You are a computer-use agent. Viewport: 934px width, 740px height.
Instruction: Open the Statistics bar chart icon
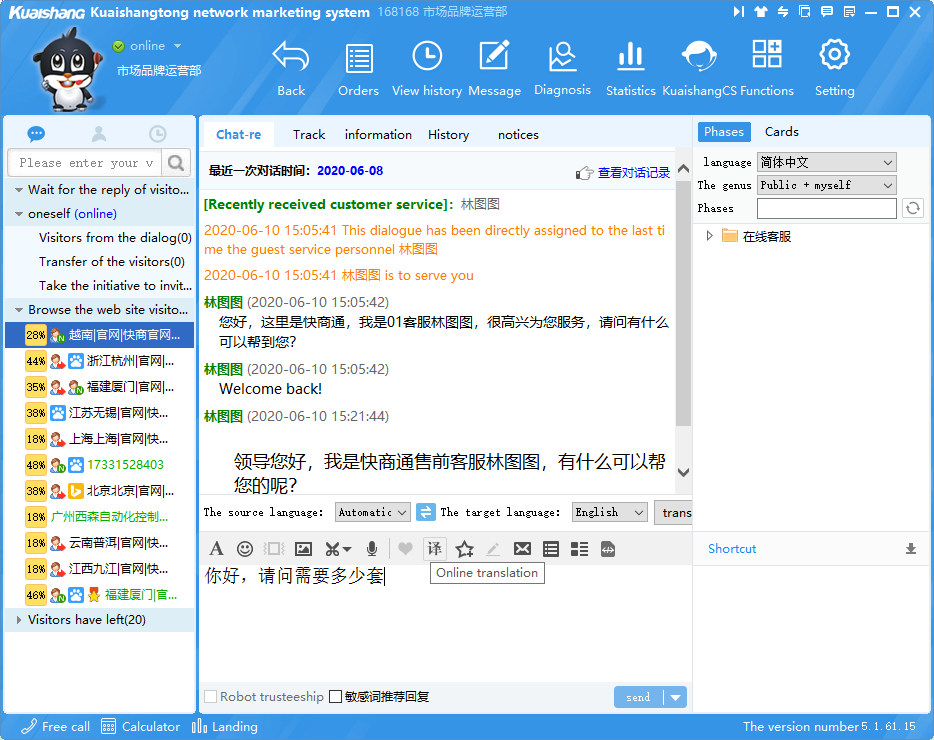pyautogui.click(x=630, y=57)
